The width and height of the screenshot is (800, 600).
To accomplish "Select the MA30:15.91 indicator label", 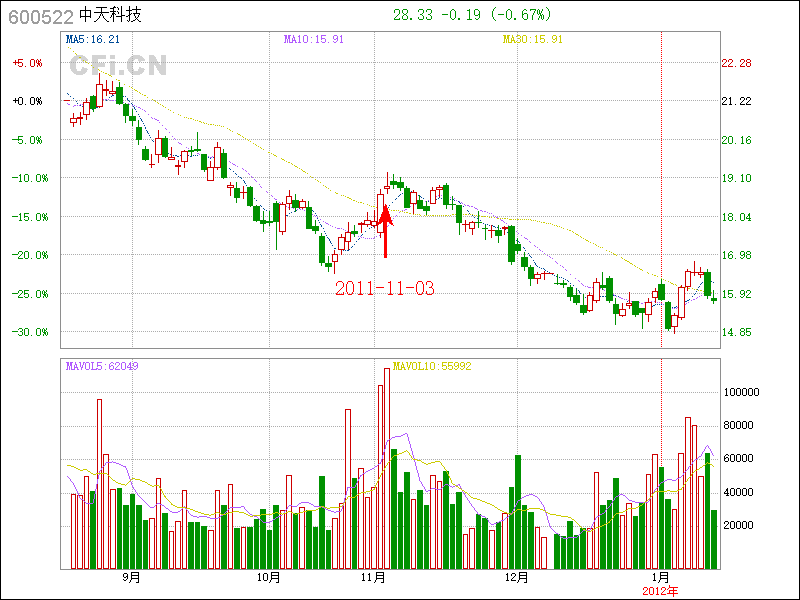I will point(532,39).
